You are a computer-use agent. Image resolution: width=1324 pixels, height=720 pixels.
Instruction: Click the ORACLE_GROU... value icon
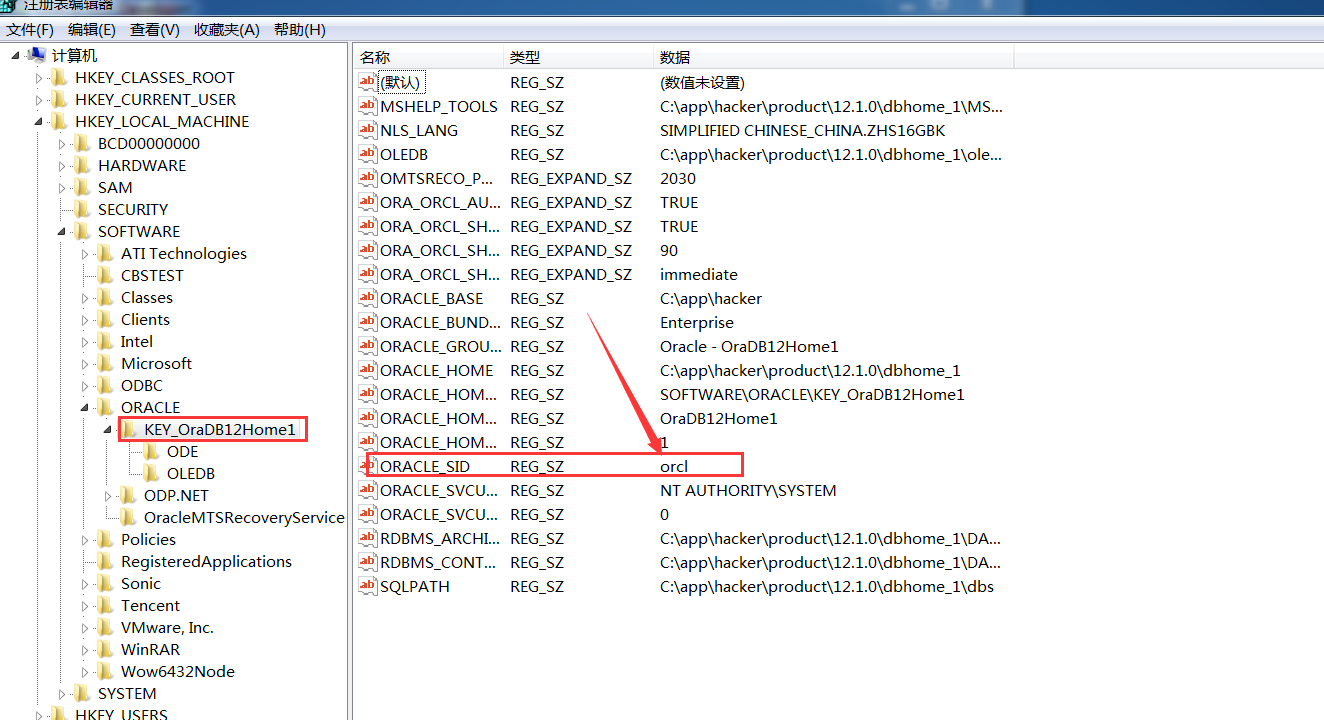(x=368, y=346)
